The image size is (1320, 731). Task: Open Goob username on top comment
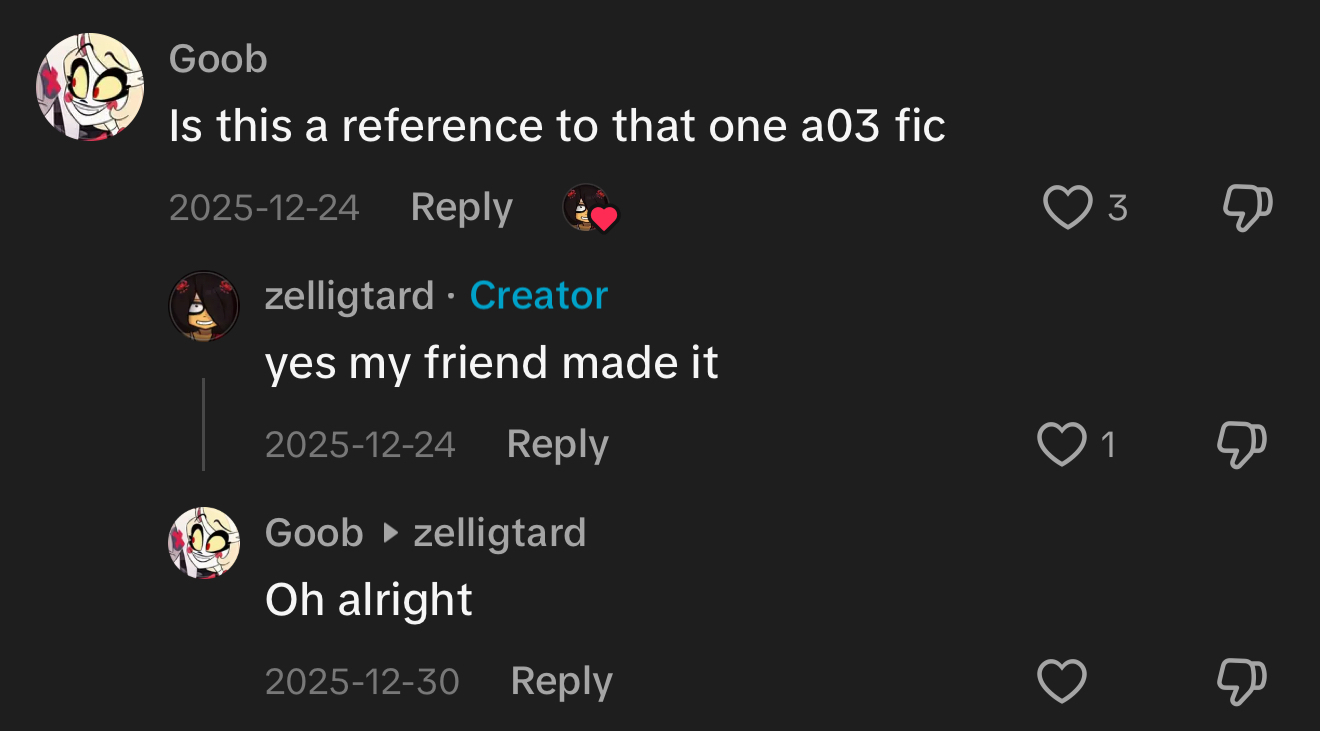218,60
